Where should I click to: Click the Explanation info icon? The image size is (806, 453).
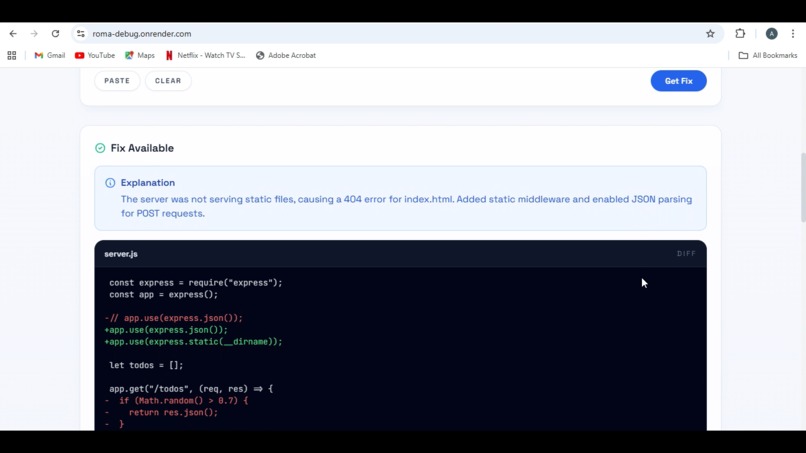pyautogui.click(x=110, y=183)
